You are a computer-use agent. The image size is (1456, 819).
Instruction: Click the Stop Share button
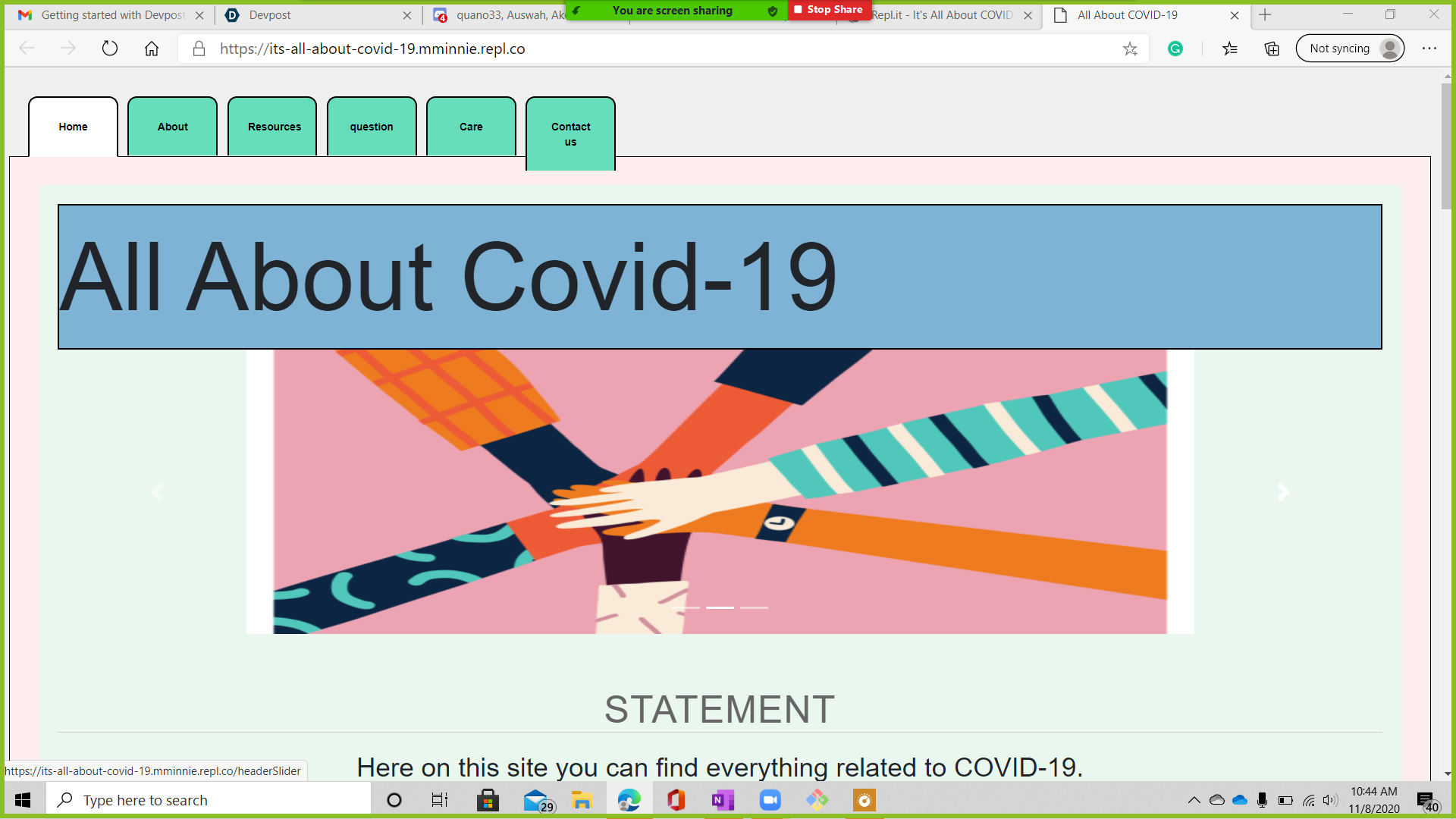pos(828,10)
